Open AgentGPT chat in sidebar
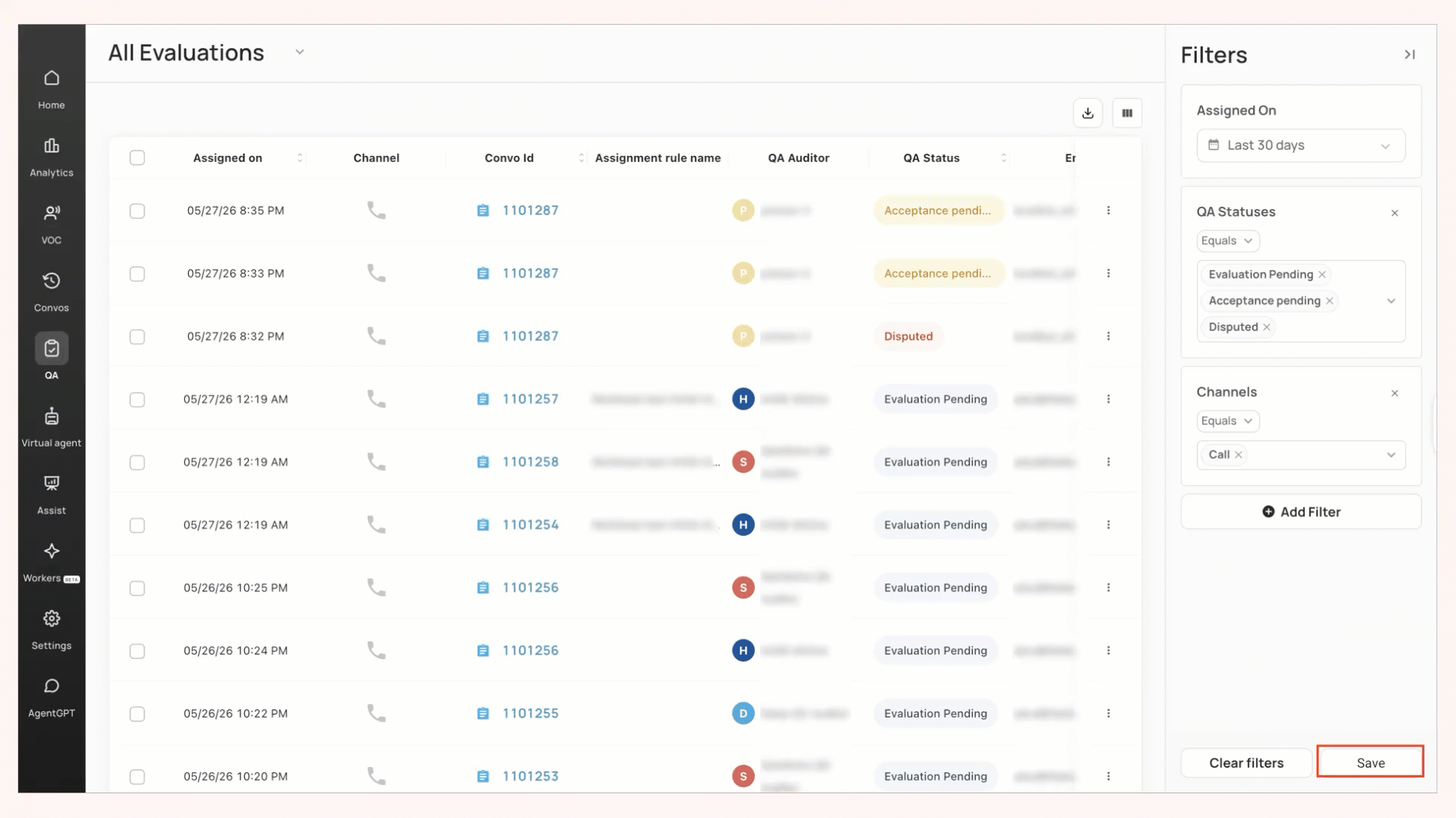This screenshot has height=818, width=1456. point(51,697)
